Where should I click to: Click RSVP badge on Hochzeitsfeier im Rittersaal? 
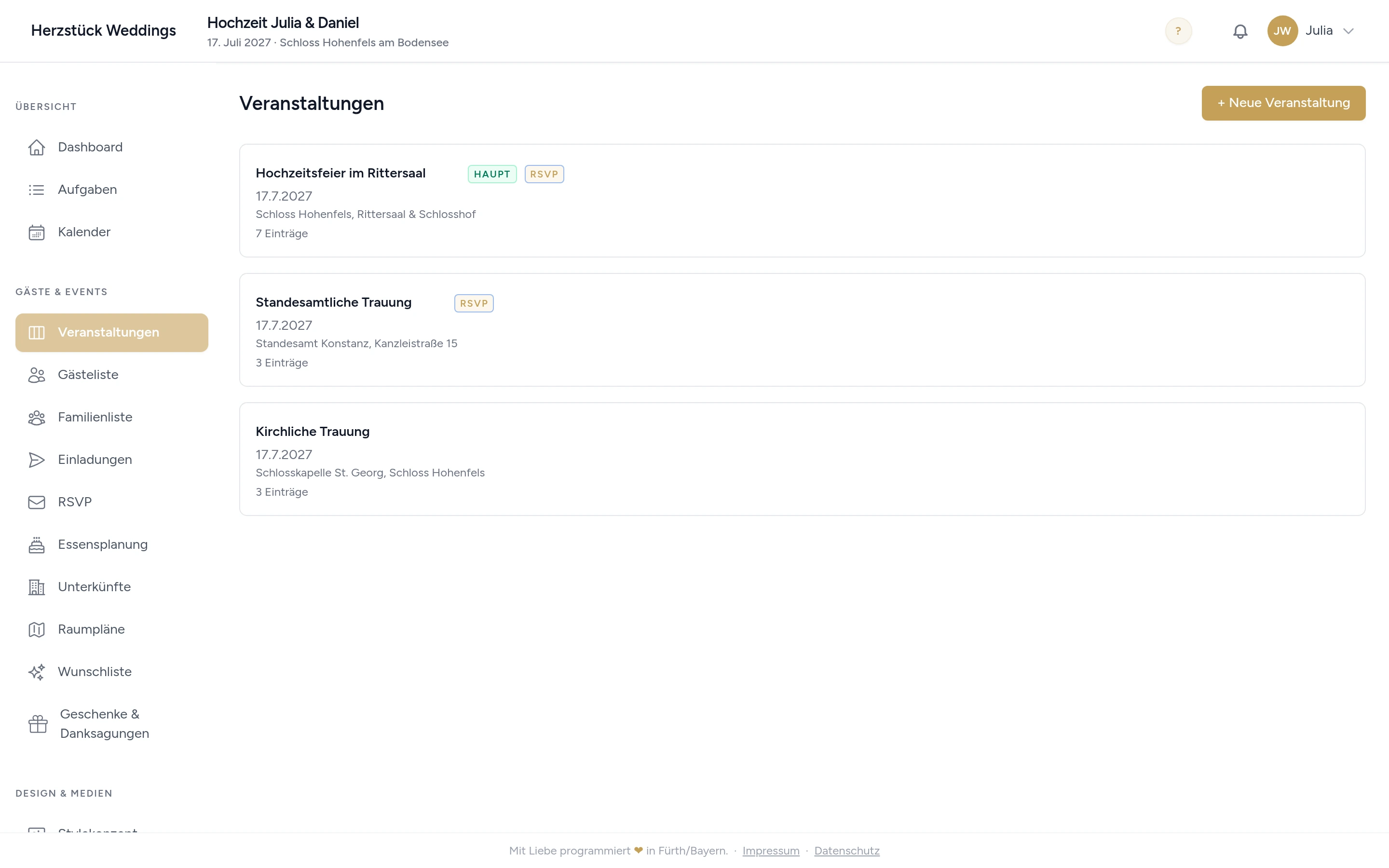click(544, 174)
